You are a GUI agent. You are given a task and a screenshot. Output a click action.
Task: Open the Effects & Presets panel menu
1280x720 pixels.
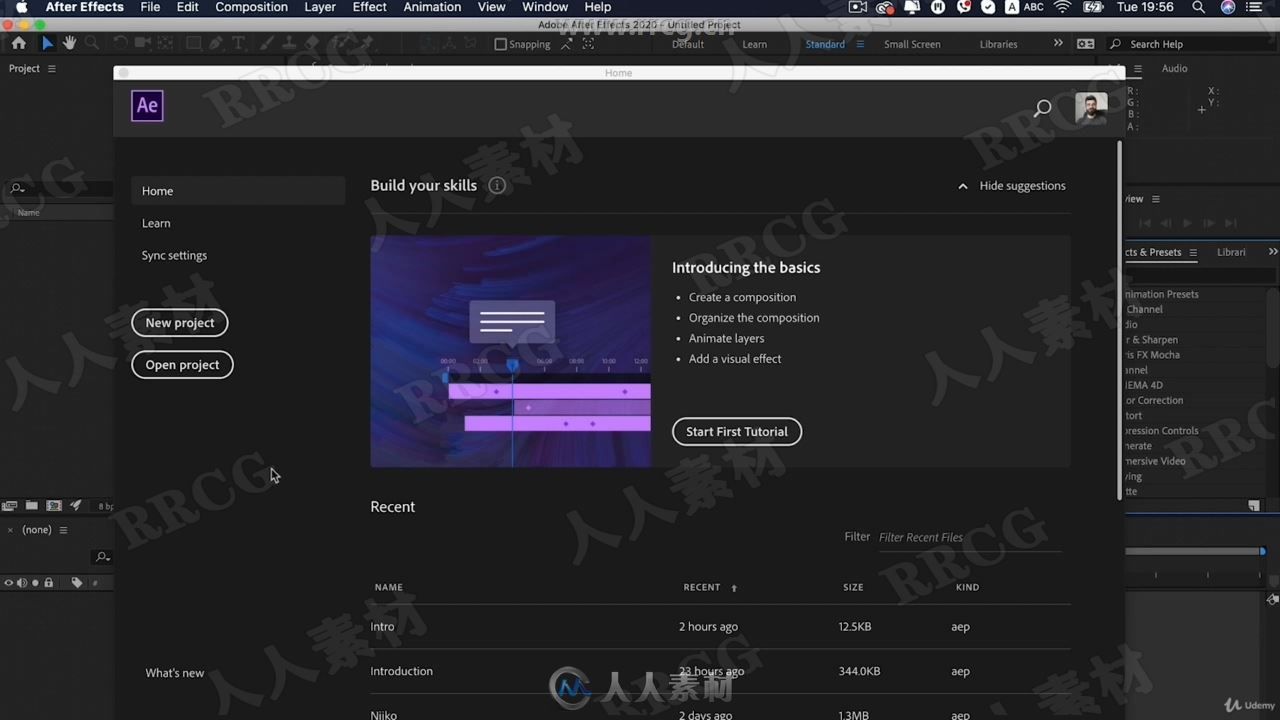(x=1193, y=252)
